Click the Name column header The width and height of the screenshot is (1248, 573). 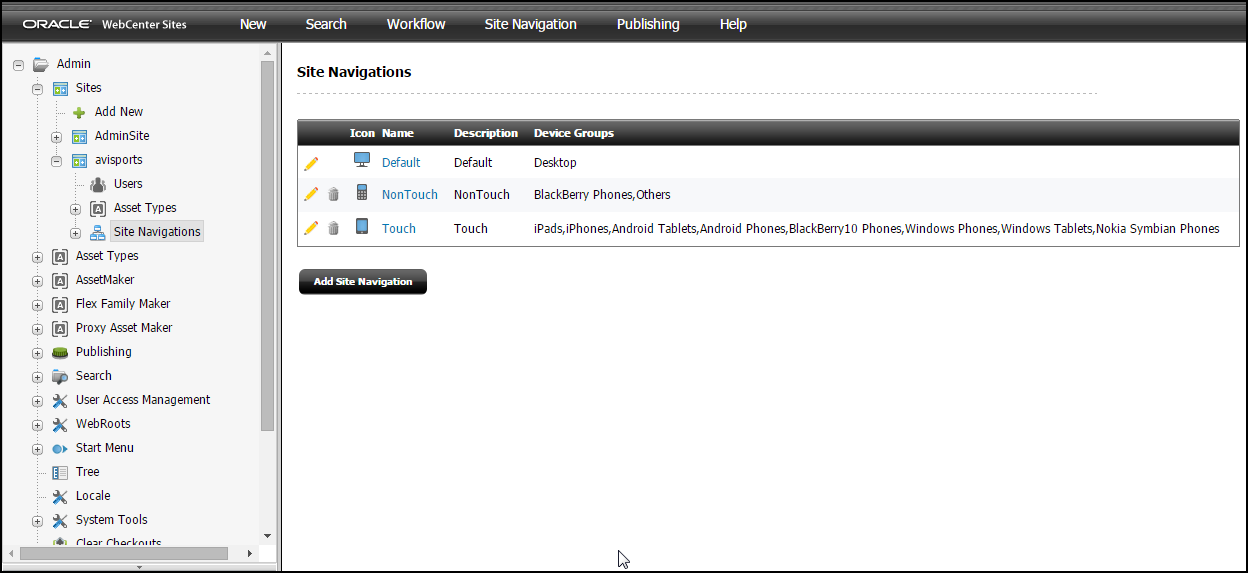(398, 133)
